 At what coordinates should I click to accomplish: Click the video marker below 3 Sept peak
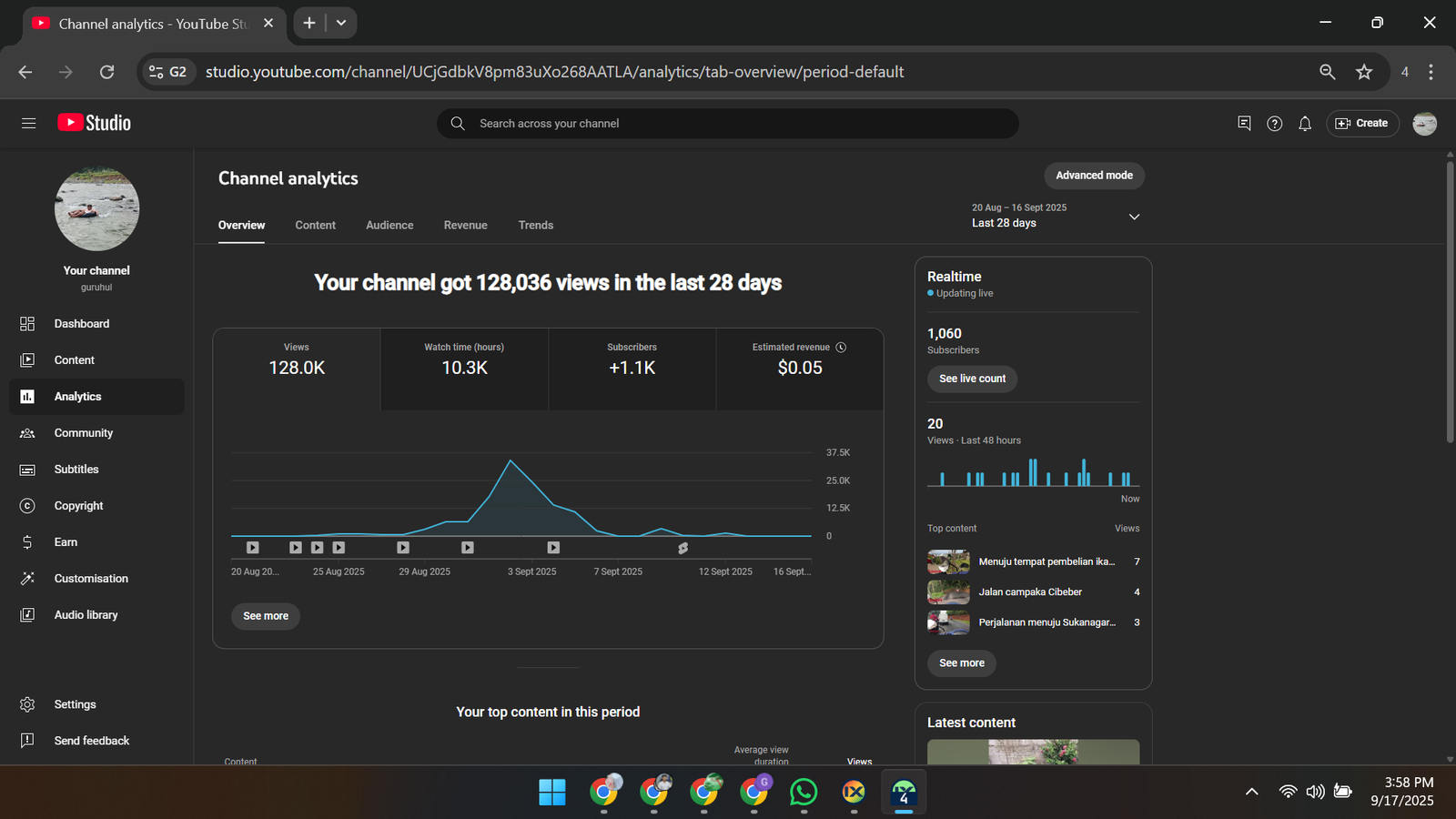(x=553, y=548)
